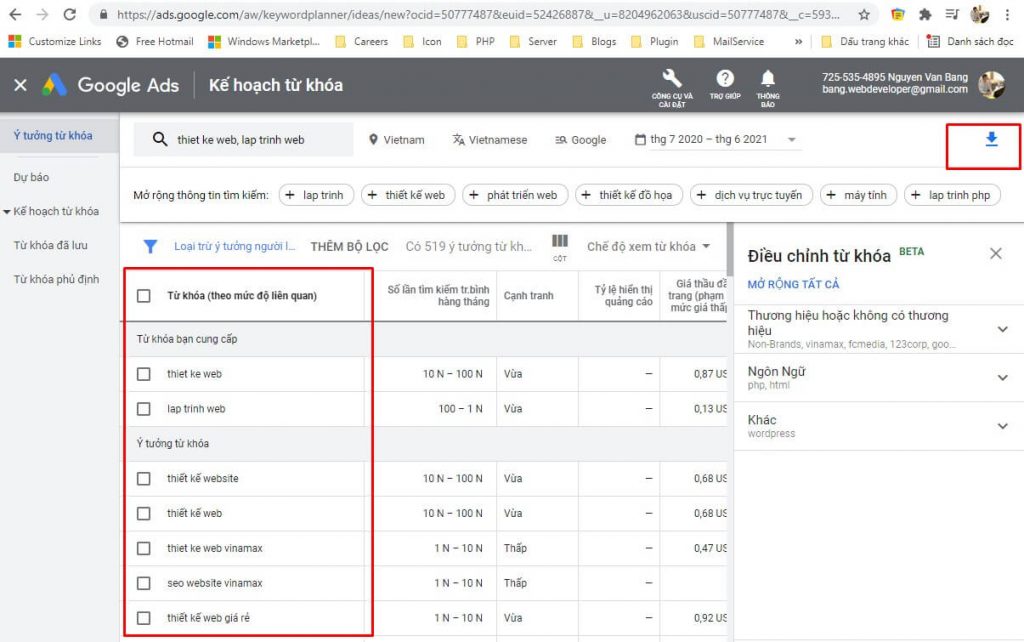The width and height of the screenshot is (1024, 642).
Task: Add the phát triển web suggestion chip
Action: [515, 195]
